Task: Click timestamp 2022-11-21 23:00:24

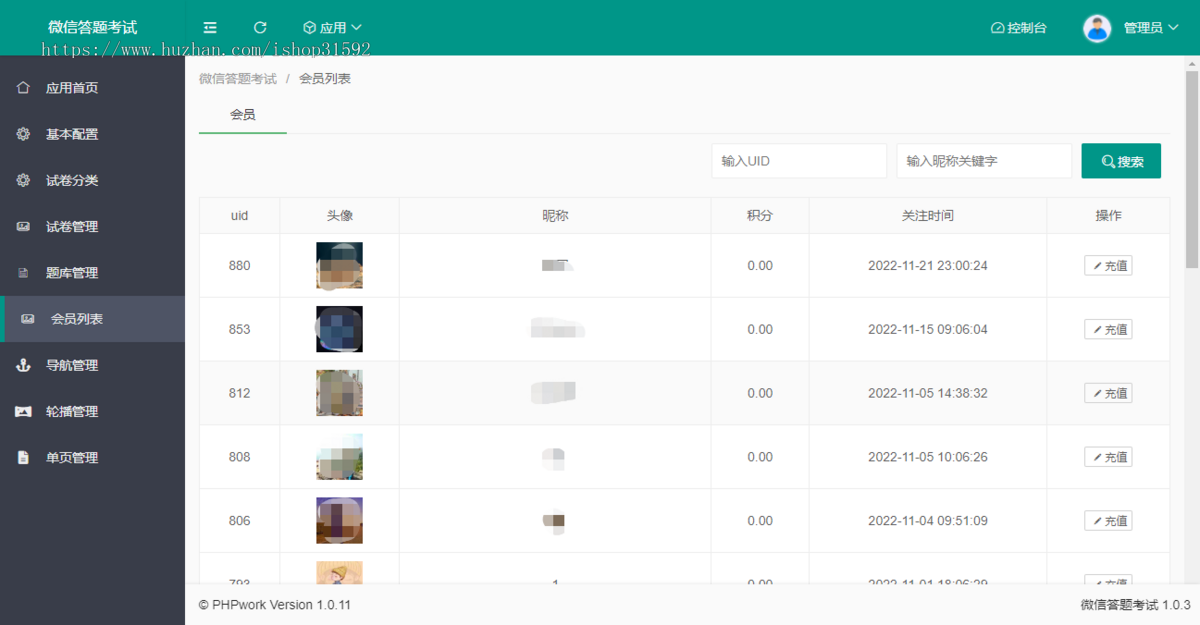Action: [x=928, y=266]
